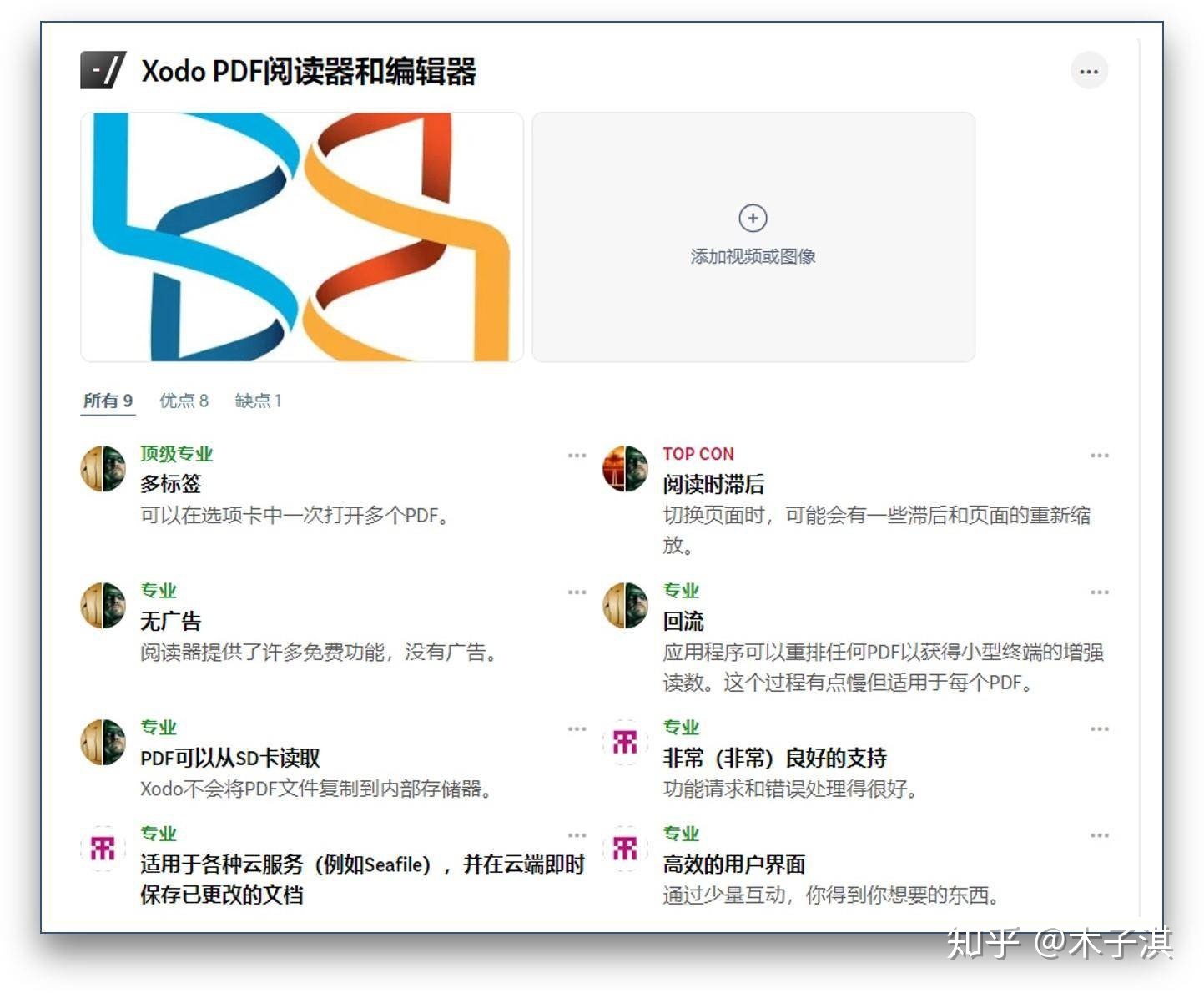
Task: Open options menu for 适用于各种云服务 entry
Action: (577, 835)
